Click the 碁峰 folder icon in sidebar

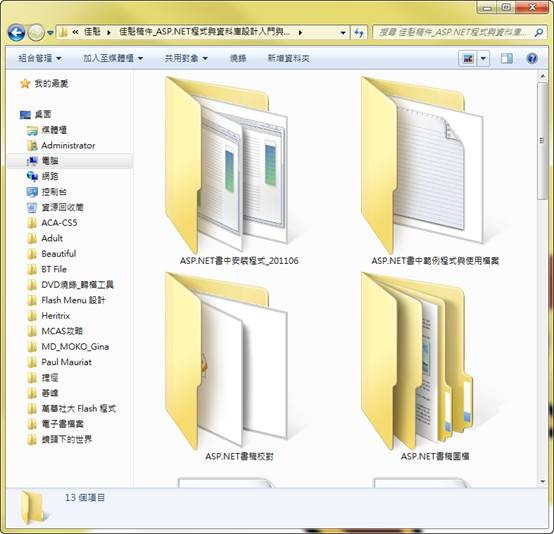32,393
